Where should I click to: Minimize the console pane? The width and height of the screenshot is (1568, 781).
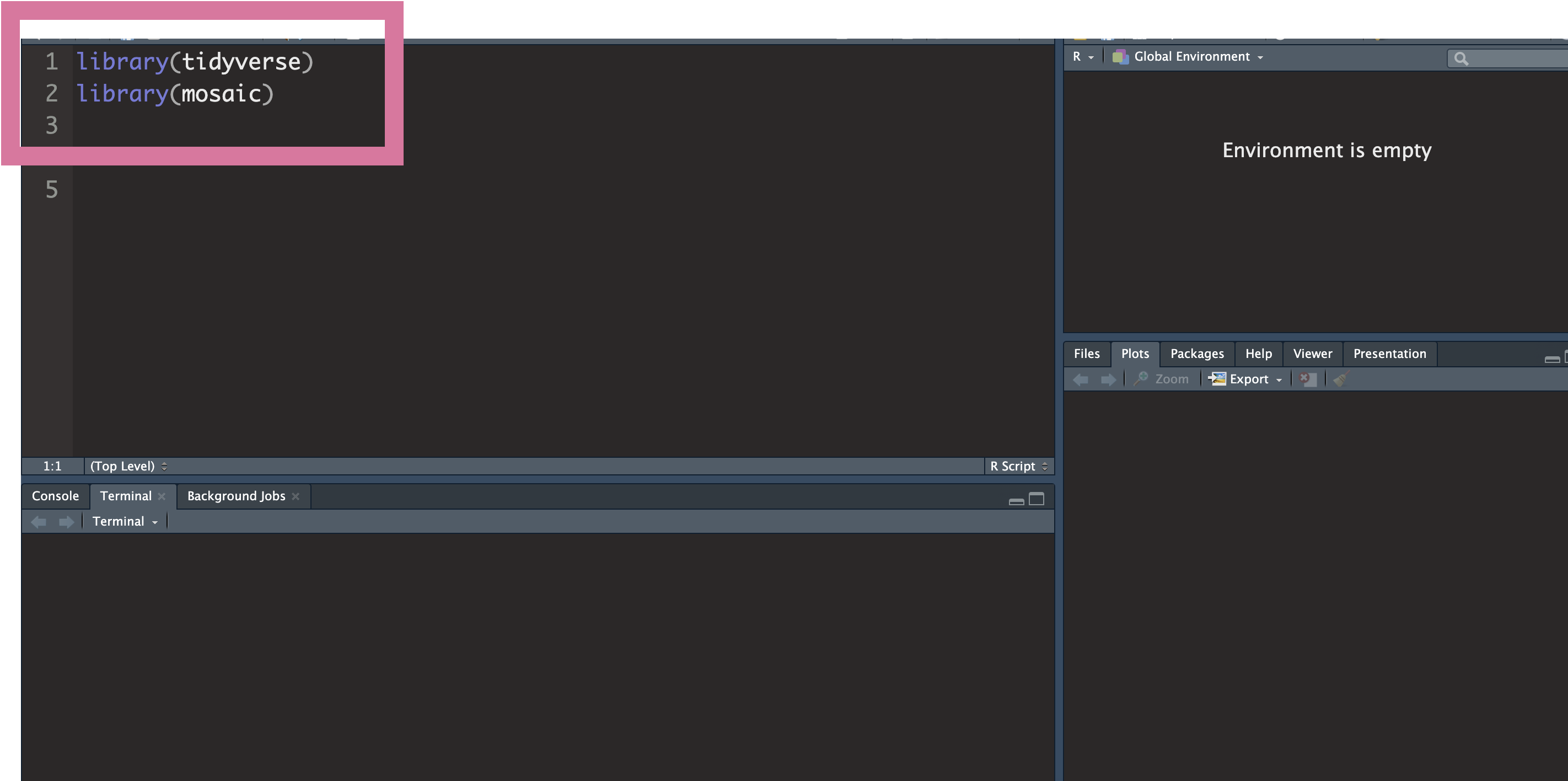click(x=1016, y=501)
